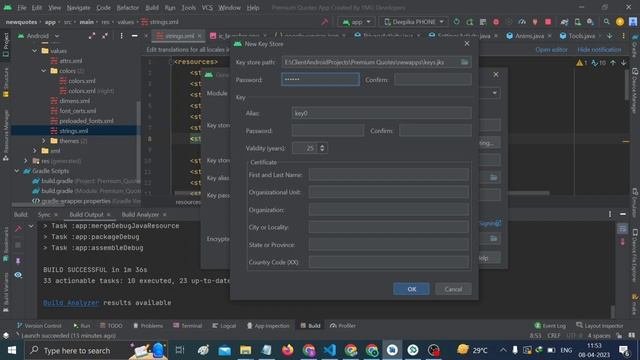Click the Country Code field

coord(389,262)
